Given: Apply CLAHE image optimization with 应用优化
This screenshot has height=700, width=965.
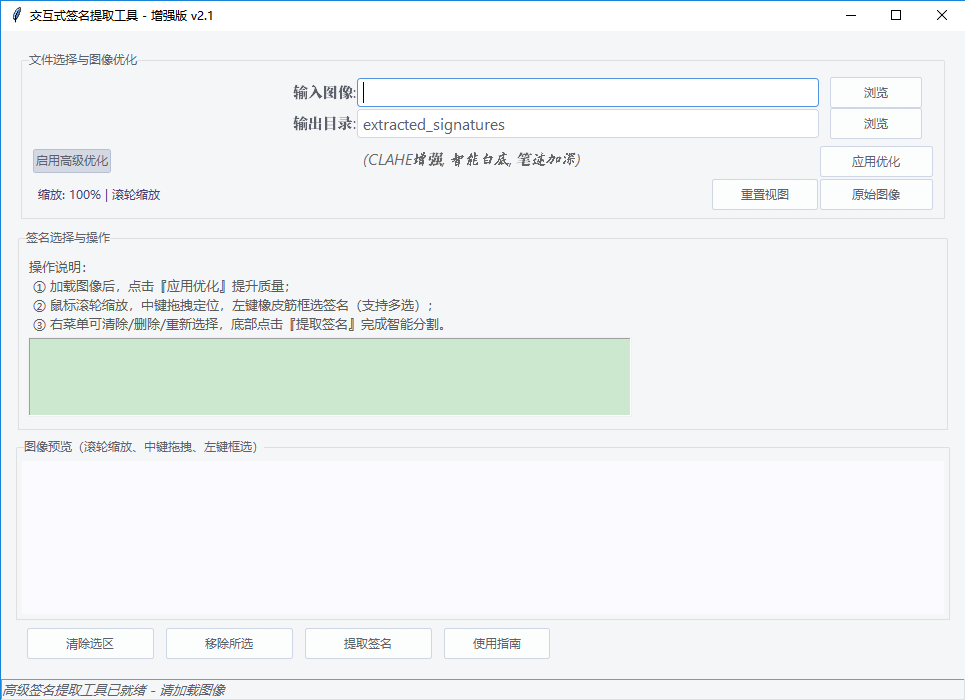Looking at the screenshot, I should 875,161.
